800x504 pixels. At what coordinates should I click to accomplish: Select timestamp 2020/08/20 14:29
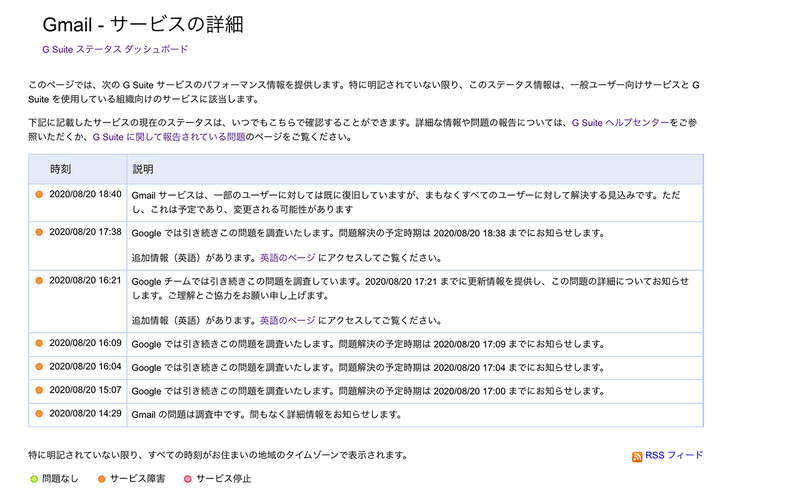point(85,414)
